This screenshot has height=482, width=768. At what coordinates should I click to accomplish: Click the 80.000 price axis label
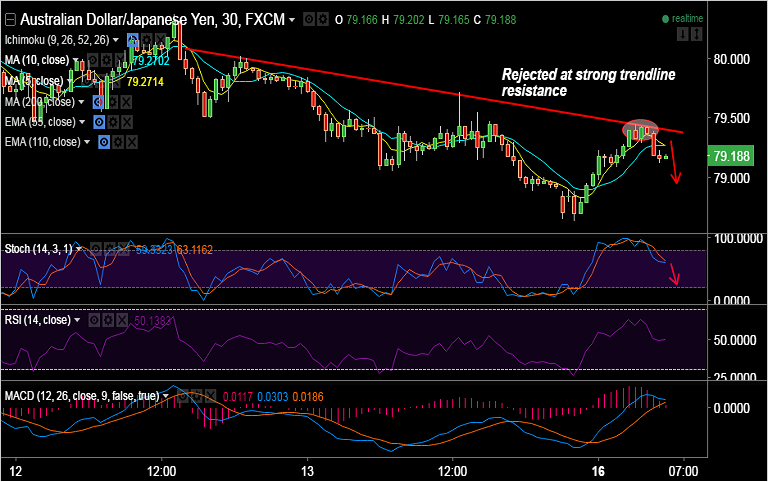coord(732,59)
